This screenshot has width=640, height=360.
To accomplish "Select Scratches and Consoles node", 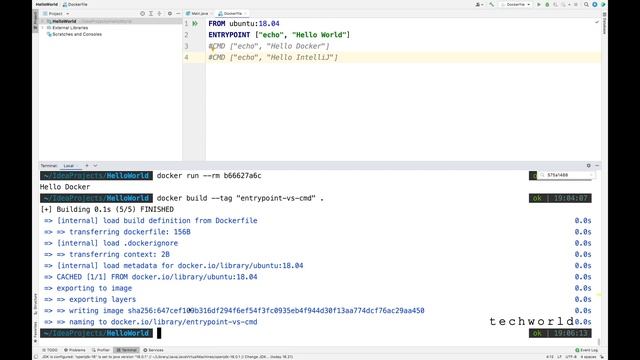I will (77, 34).
